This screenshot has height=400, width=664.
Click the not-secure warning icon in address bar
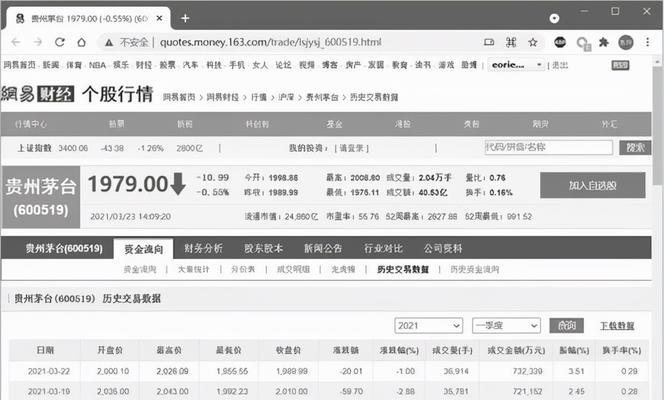[x=109, y=42]
